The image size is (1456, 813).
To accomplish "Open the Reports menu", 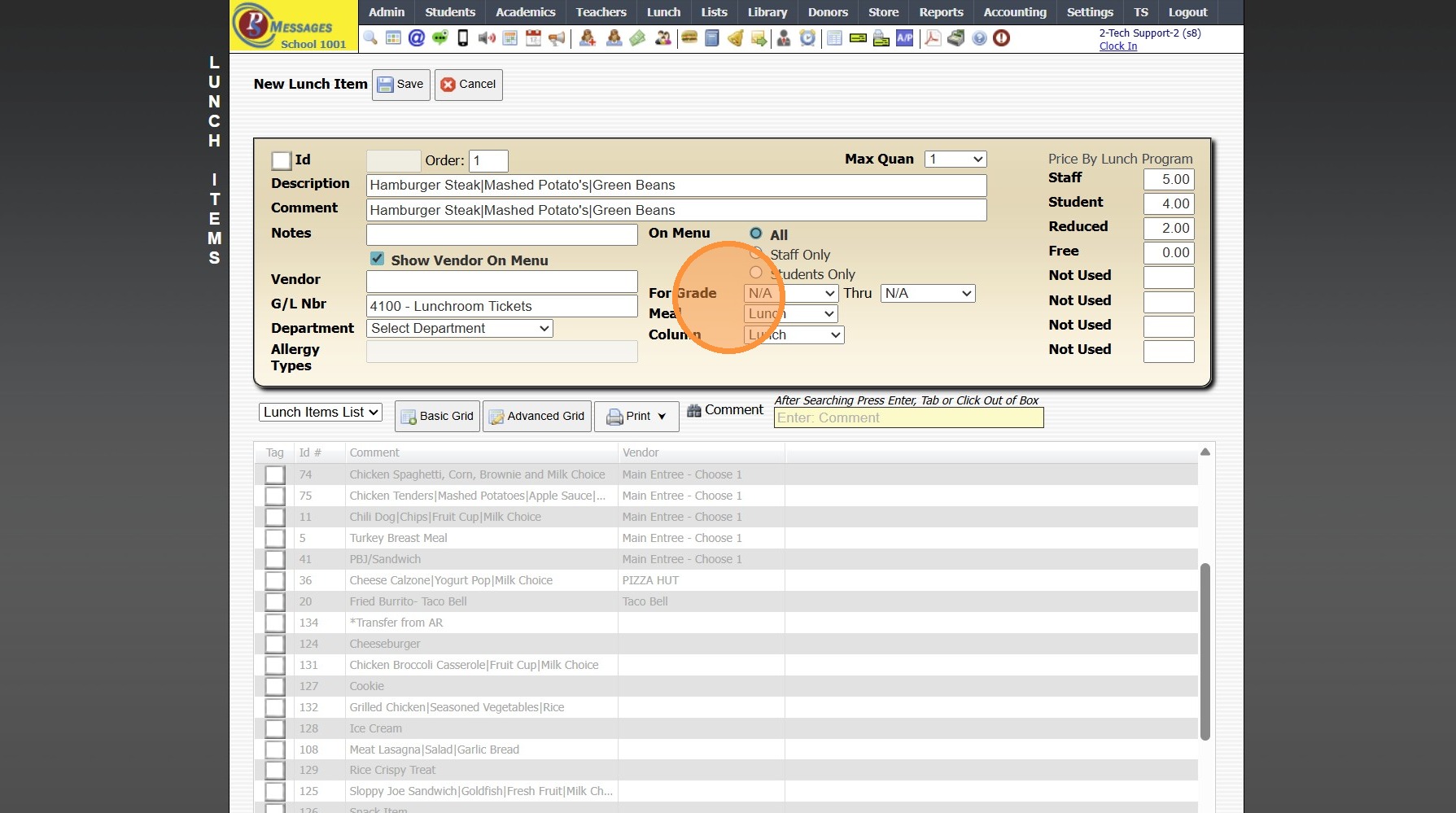I will pos(941,12).
